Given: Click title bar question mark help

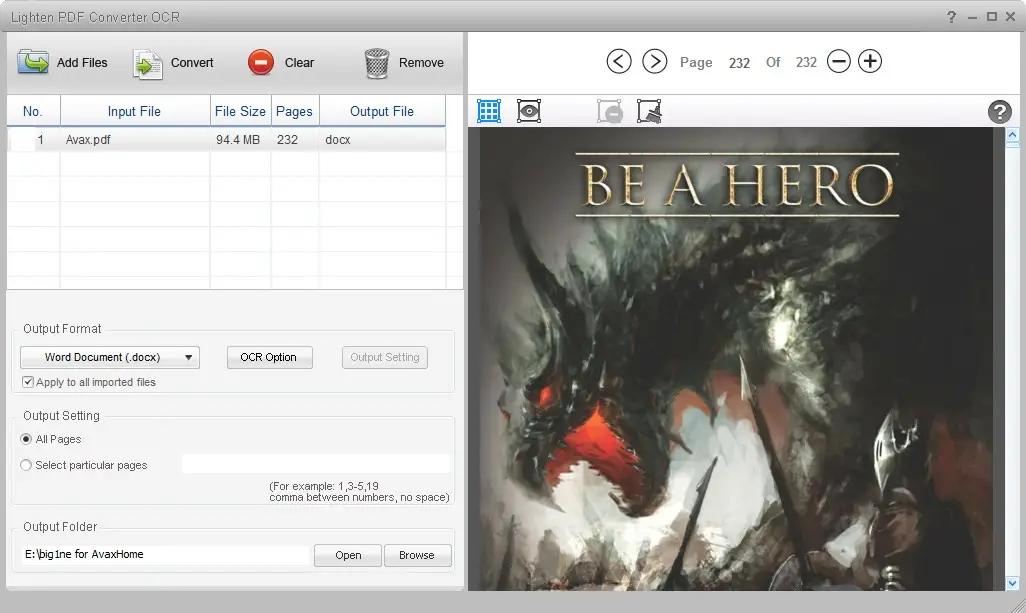Looking at the screenshot, I should pos(951,17).
